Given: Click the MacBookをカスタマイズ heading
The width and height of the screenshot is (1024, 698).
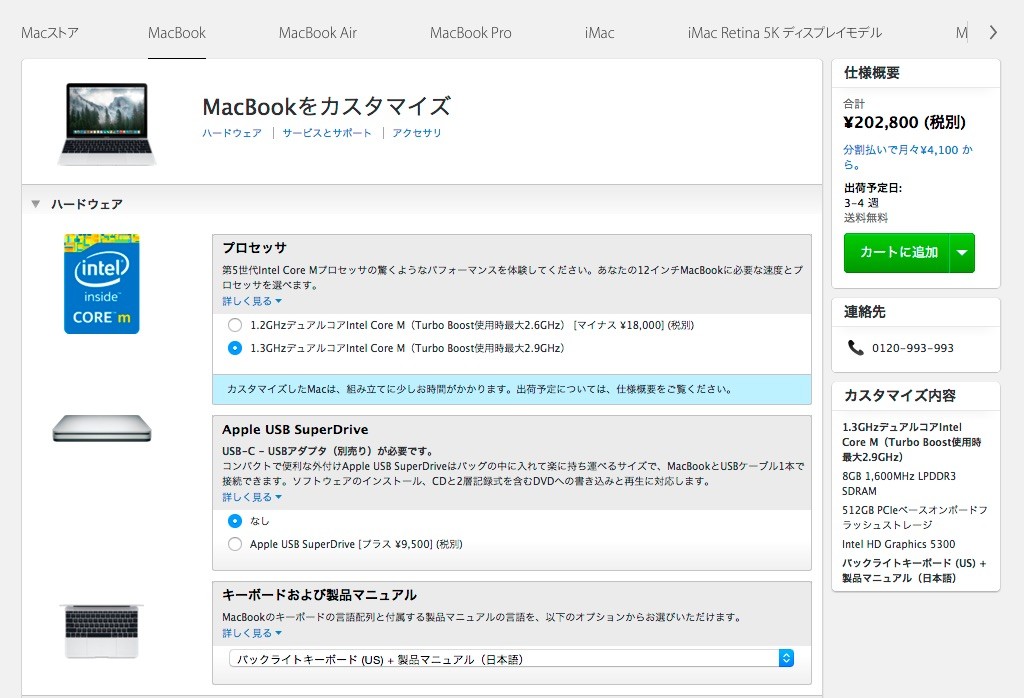Looking at the screenshot, I should tap(326, 106).
